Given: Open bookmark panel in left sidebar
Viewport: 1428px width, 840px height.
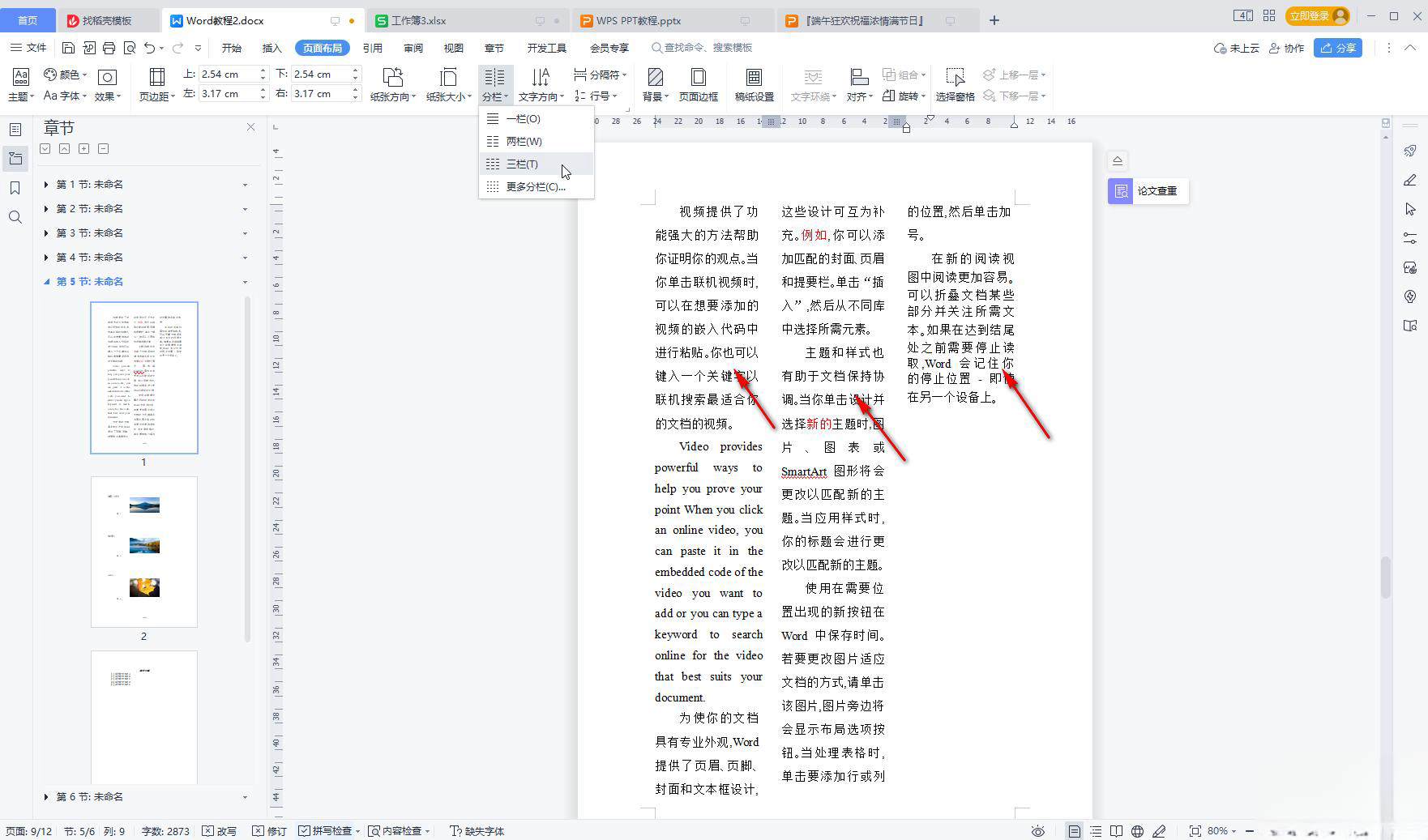Looking at the screenshot, I should click(x=15, y=188).
